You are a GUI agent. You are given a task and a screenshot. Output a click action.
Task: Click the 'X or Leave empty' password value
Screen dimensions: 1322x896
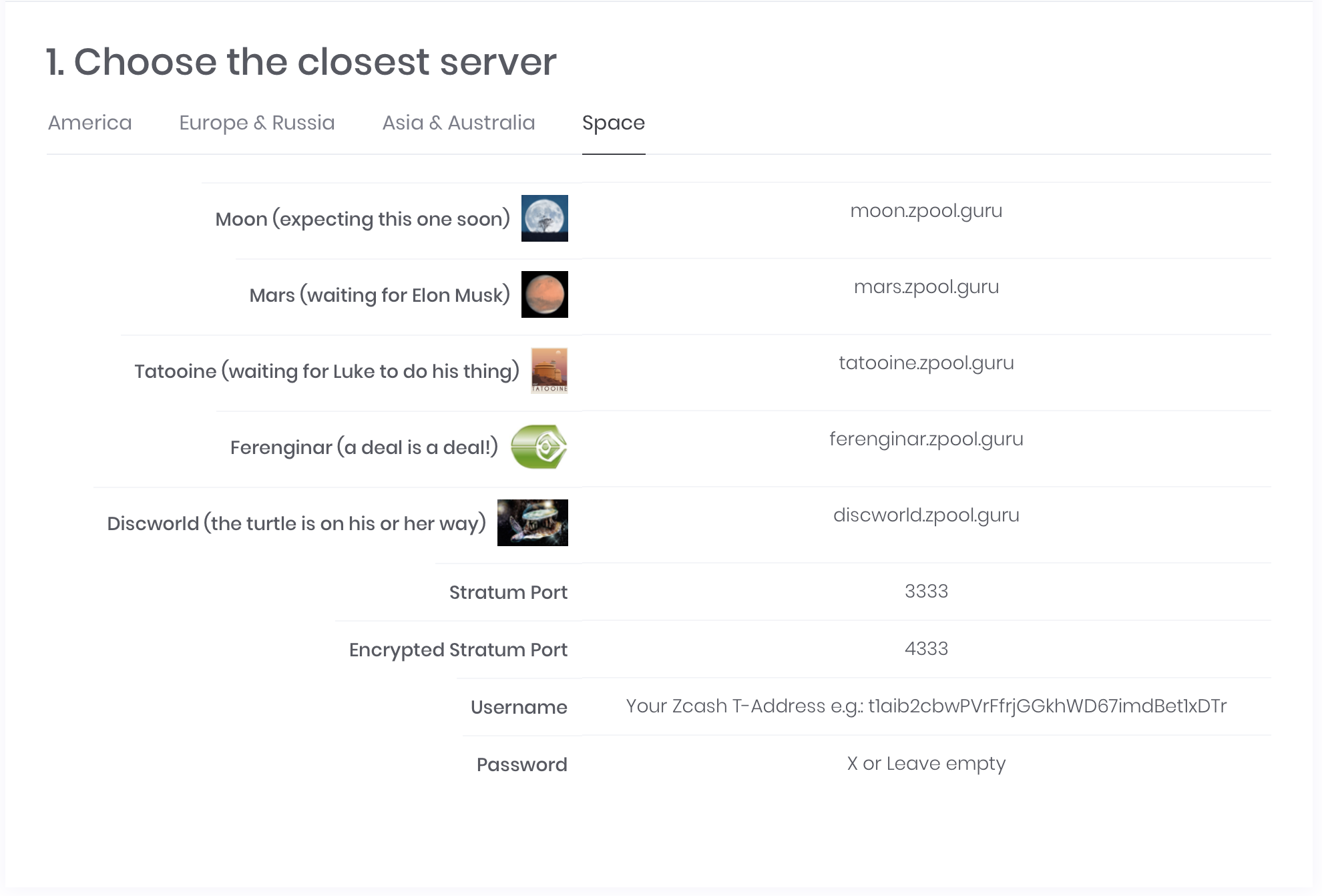coord(925,764)
